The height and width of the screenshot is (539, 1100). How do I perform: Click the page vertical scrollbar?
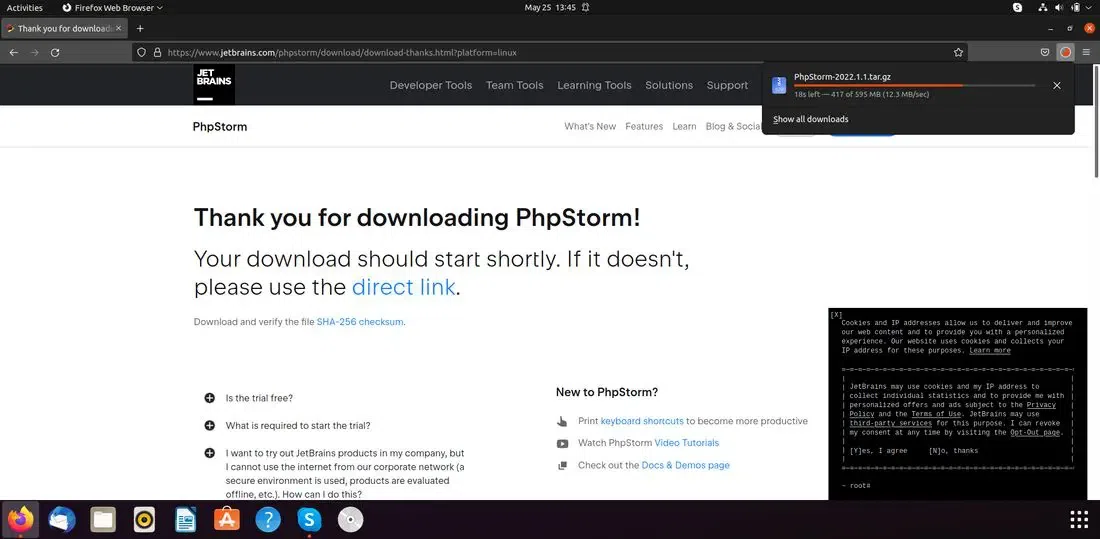pos(1096,121)
